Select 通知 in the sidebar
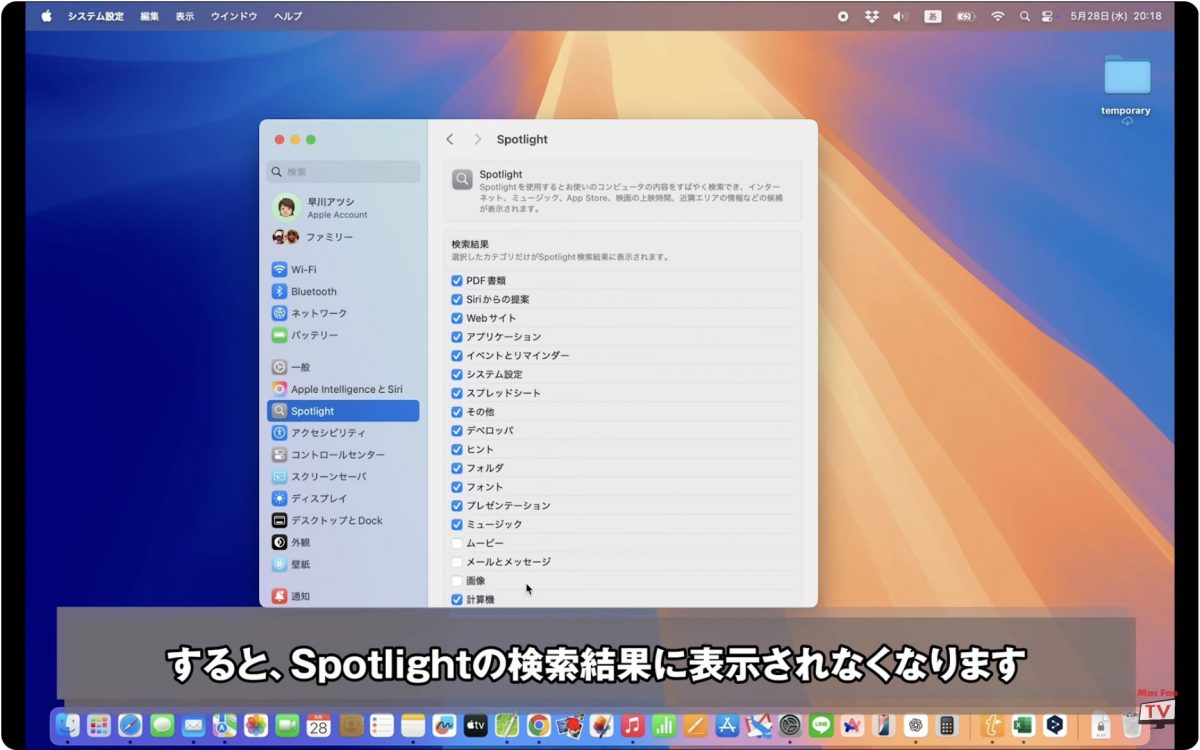 (343, 596)
